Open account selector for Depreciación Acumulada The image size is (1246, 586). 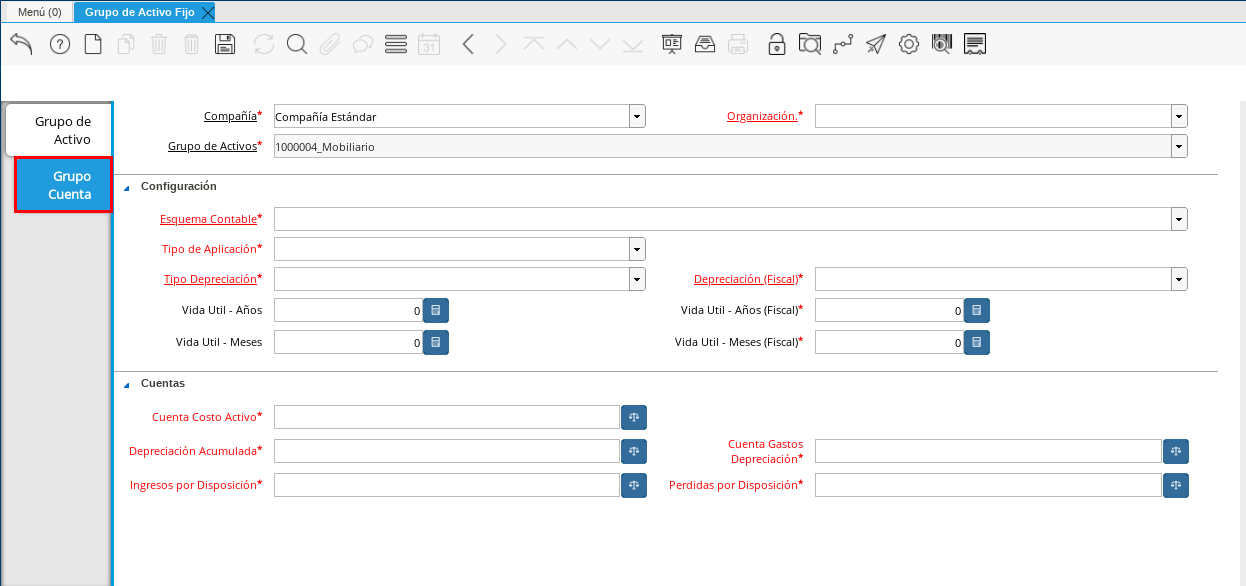tap(634, 451)
